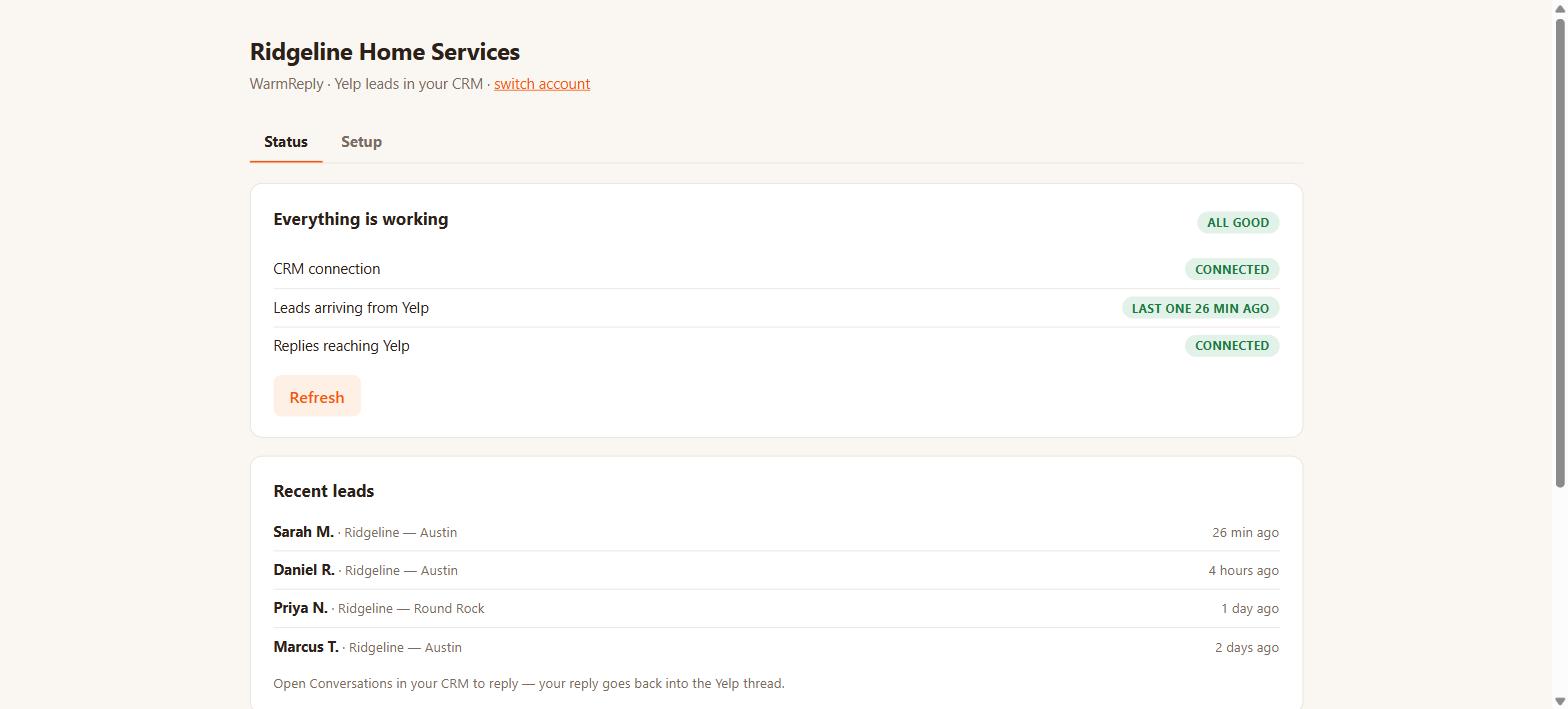This screenshot has width=1568, height=709.
Task: Select the Marcus T. lead row
Action: pos(776,647)
